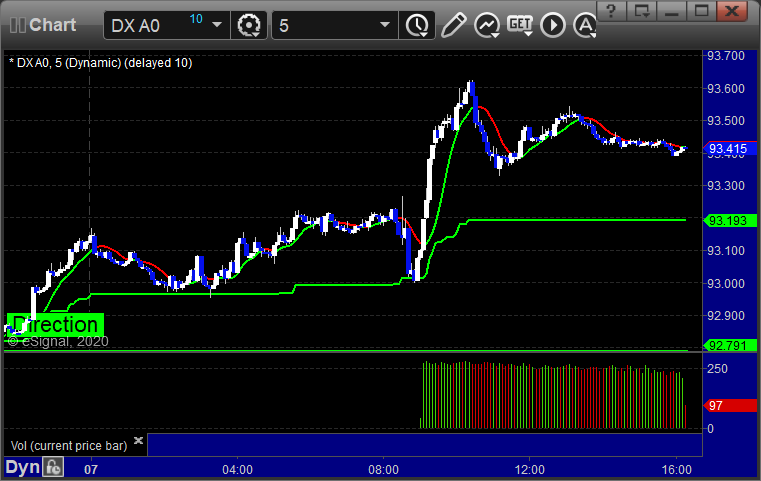The height and width of the screenshot is (481, 761).
Task: Click the 93.300 price axis label
Action: coord(726,185)
